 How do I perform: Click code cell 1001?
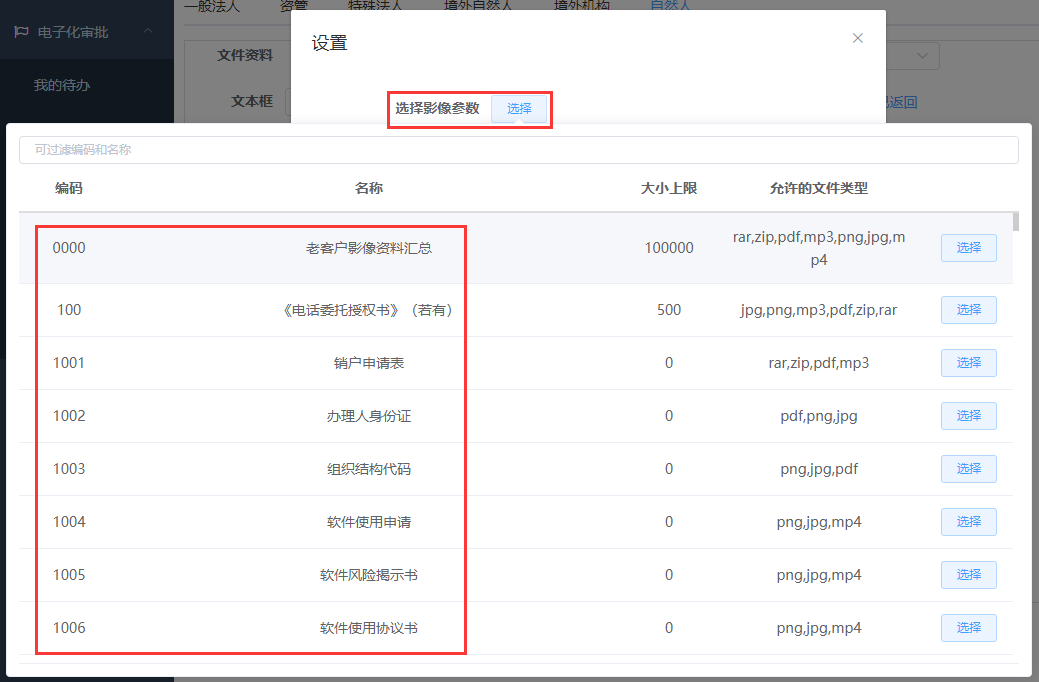click(x=69, y=363)
